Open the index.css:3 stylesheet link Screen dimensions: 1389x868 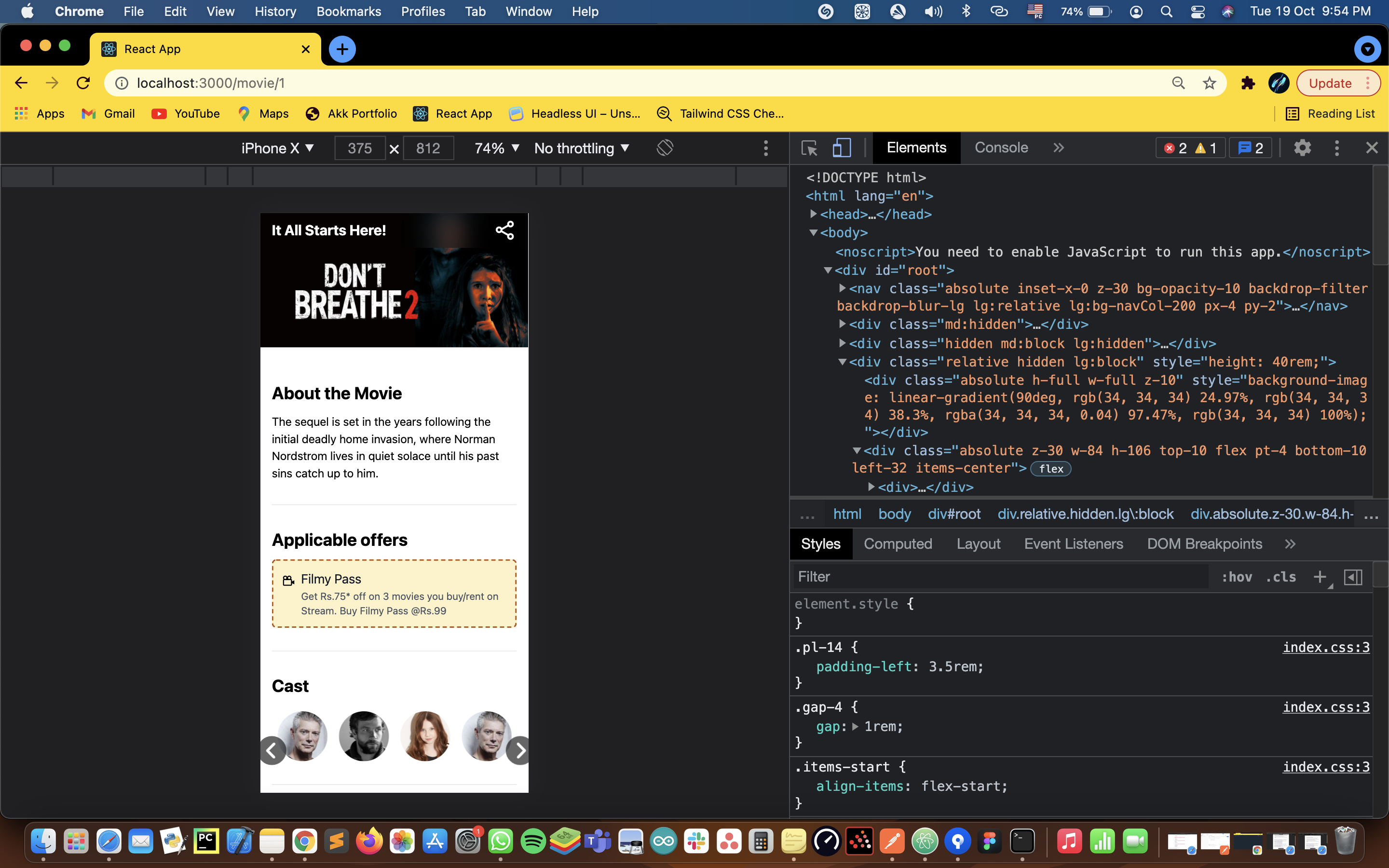point(1326,647)
